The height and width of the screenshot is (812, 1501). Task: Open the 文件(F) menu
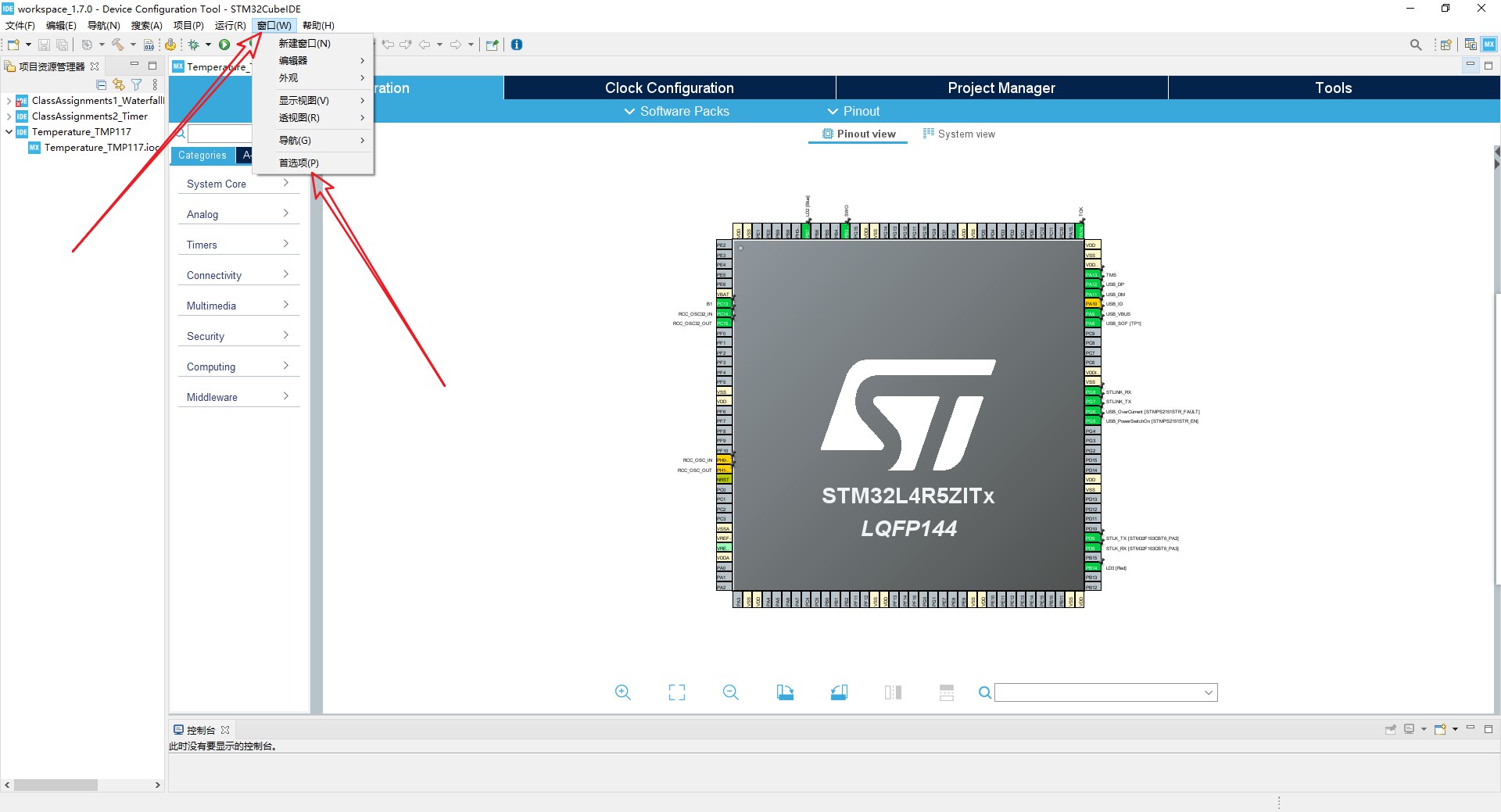coord(20,26)
